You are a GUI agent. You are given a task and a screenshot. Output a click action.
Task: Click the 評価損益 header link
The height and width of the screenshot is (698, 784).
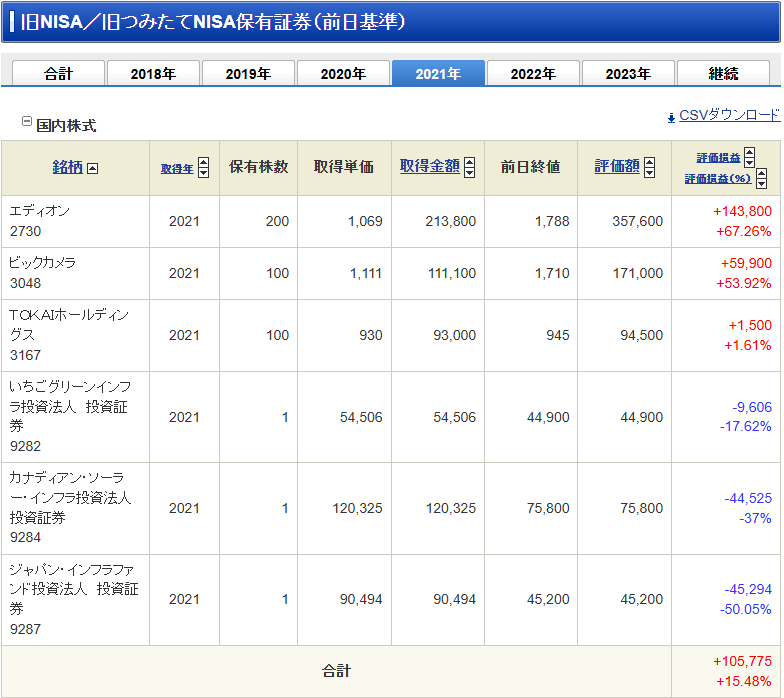[x=718, y=158]
